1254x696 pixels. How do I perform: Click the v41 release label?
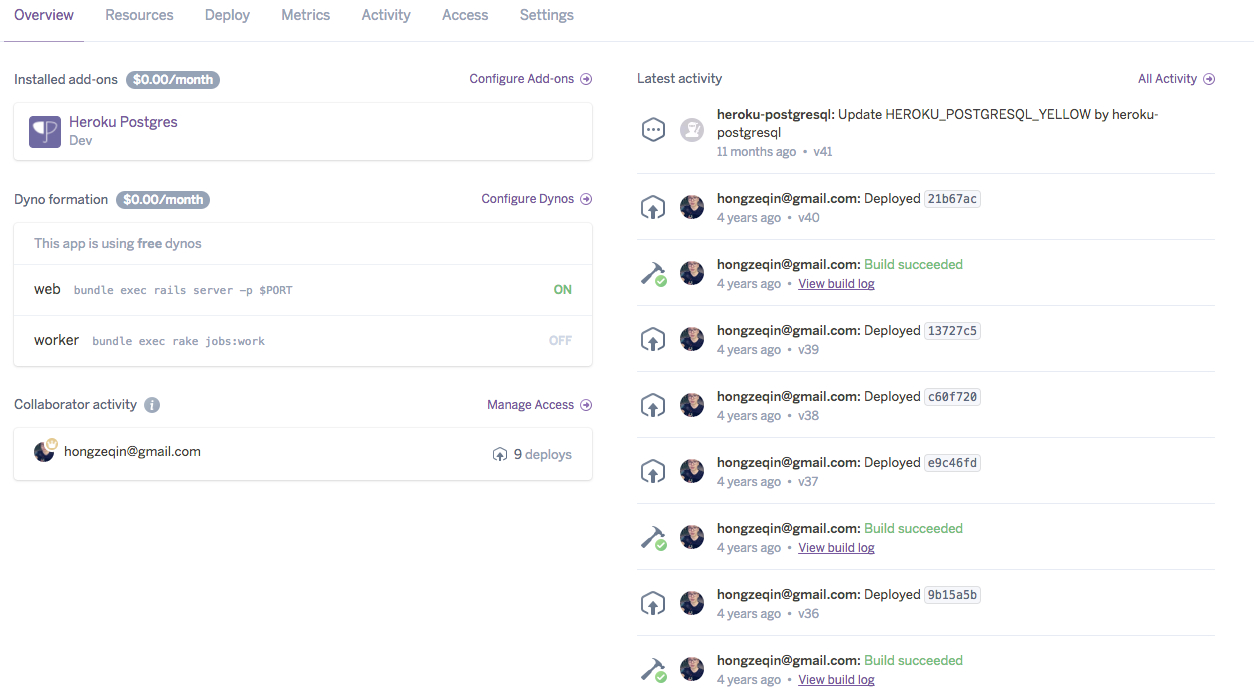823,152
